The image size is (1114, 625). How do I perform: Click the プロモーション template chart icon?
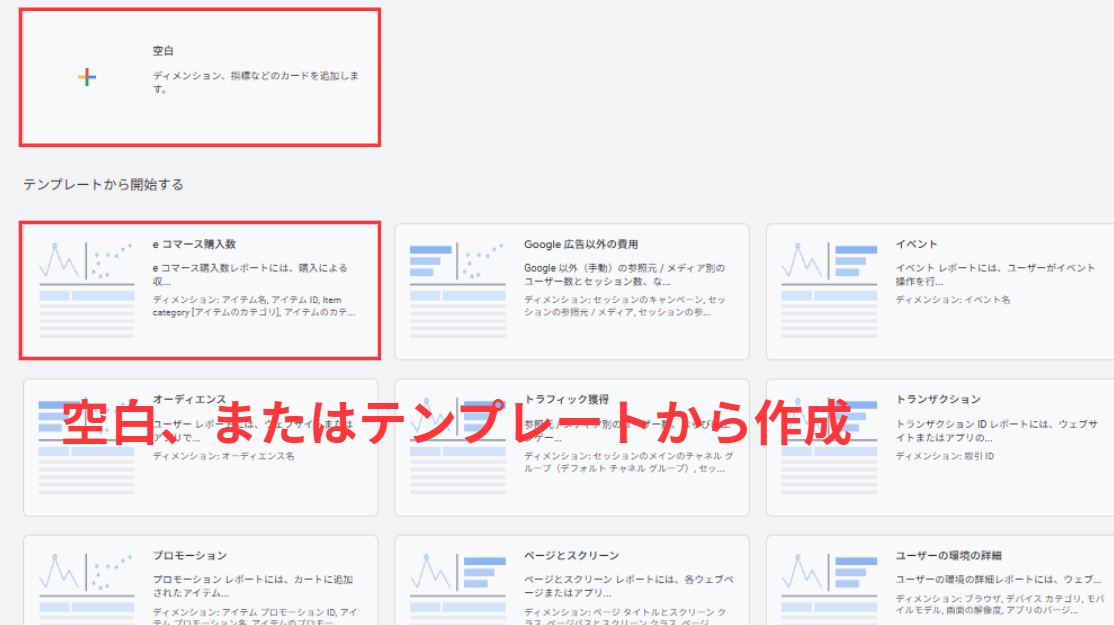click(86, 590)
